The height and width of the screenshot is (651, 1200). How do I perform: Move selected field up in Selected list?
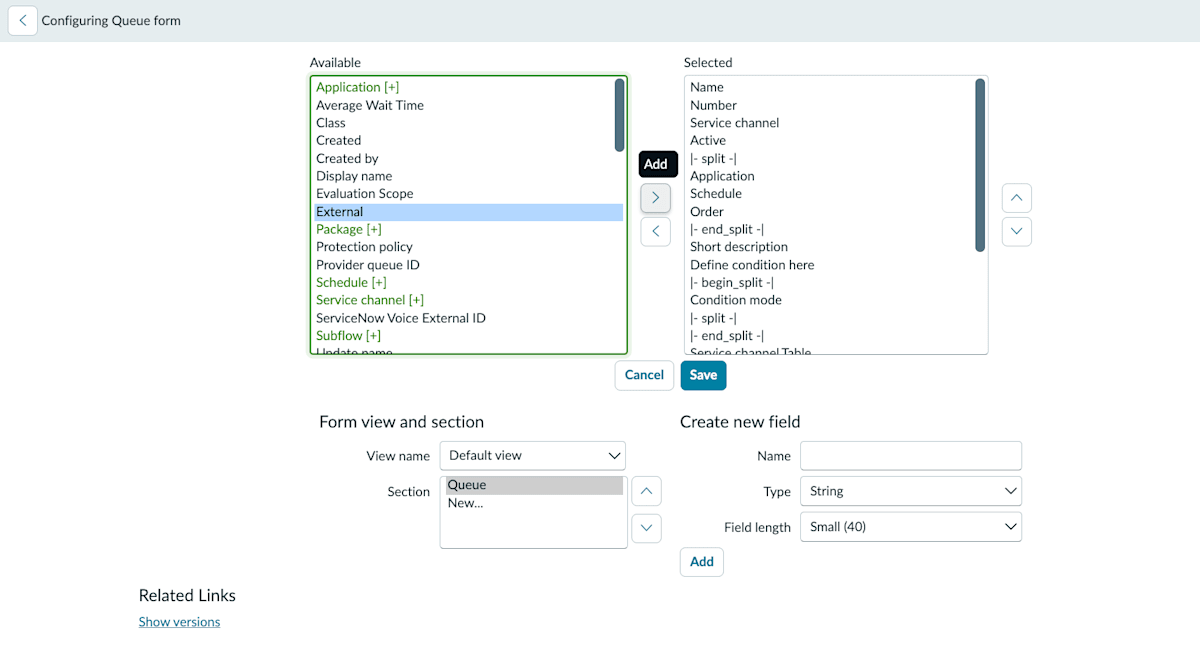(x=1016, y=198)
